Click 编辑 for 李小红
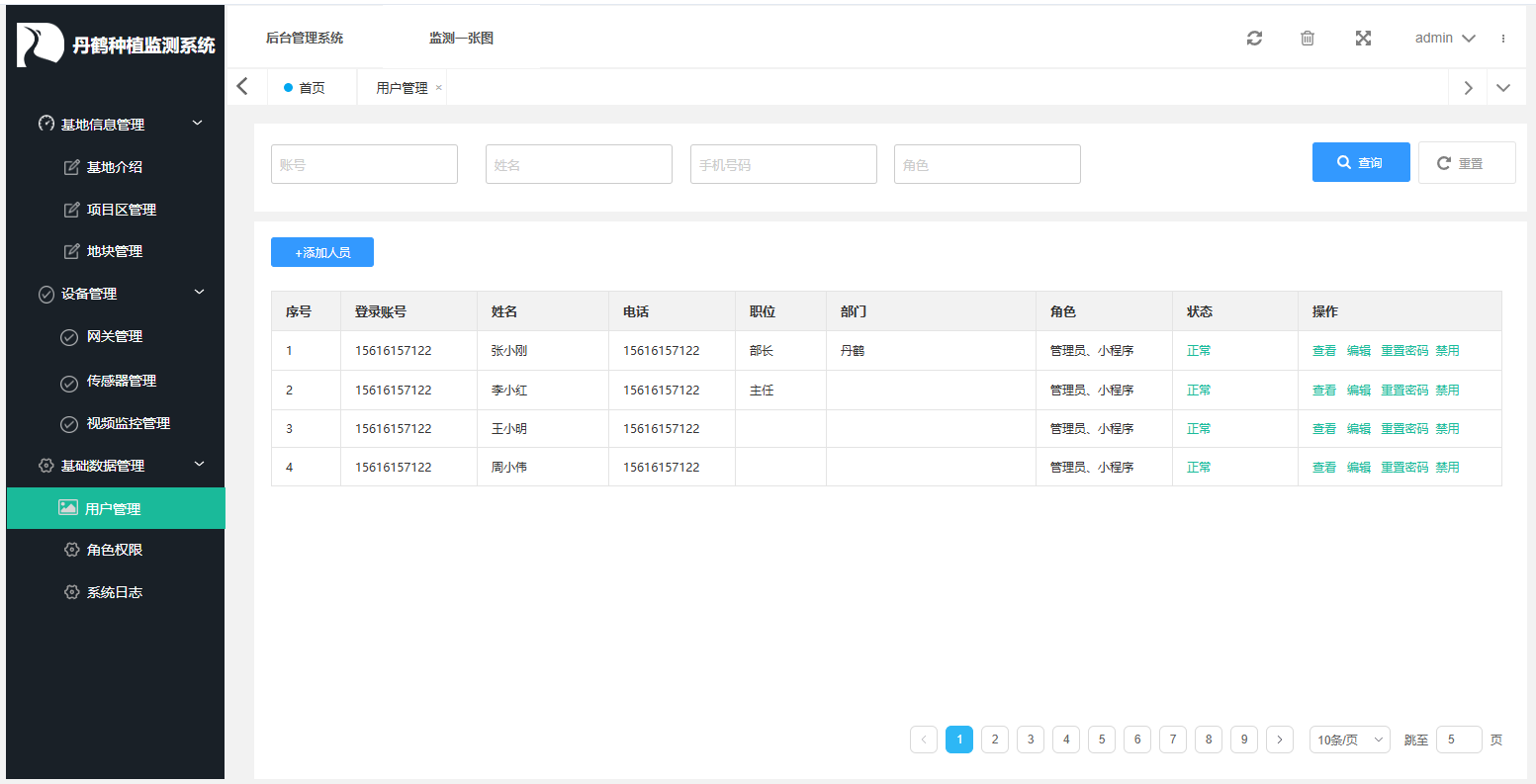 point(1359,391)
